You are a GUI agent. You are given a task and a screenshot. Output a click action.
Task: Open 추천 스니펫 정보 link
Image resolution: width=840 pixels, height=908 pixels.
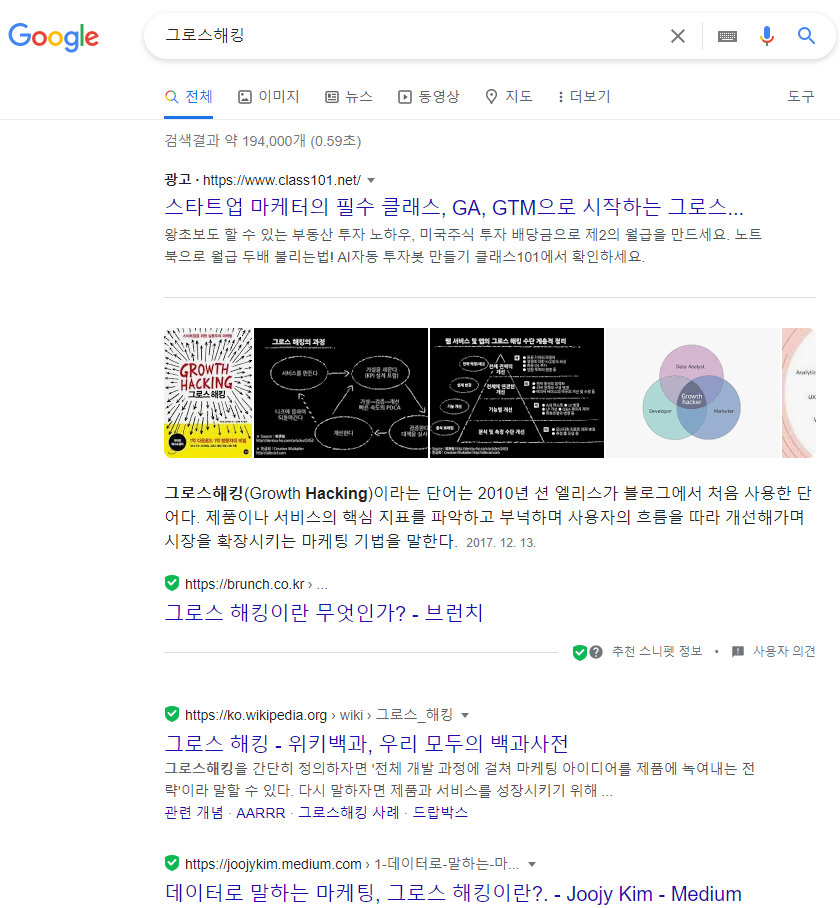click(657, 651)
